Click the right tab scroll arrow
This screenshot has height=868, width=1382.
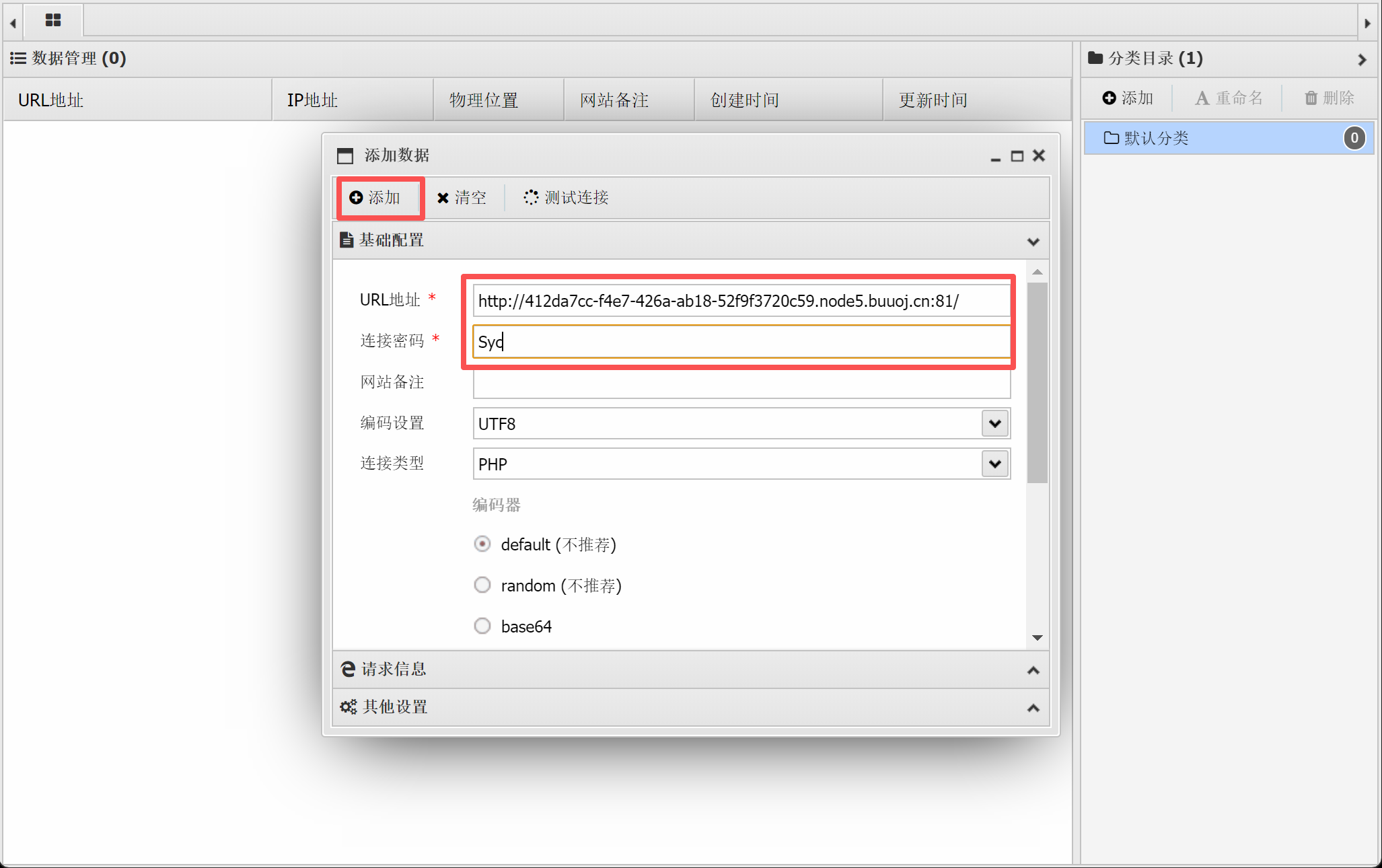[1367, 24]
